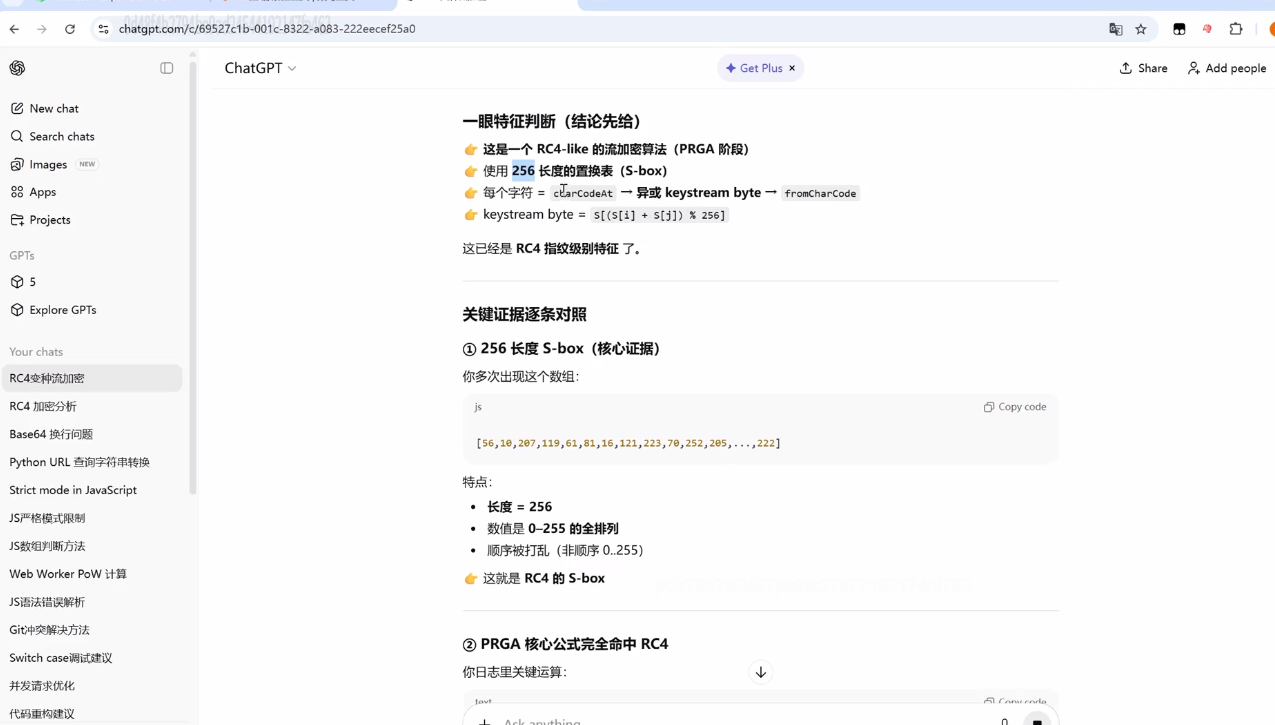1275x725 pixels.
Task: Open chat '并发请求优化'
Action: pyautogui.click(x=92, y=686)
